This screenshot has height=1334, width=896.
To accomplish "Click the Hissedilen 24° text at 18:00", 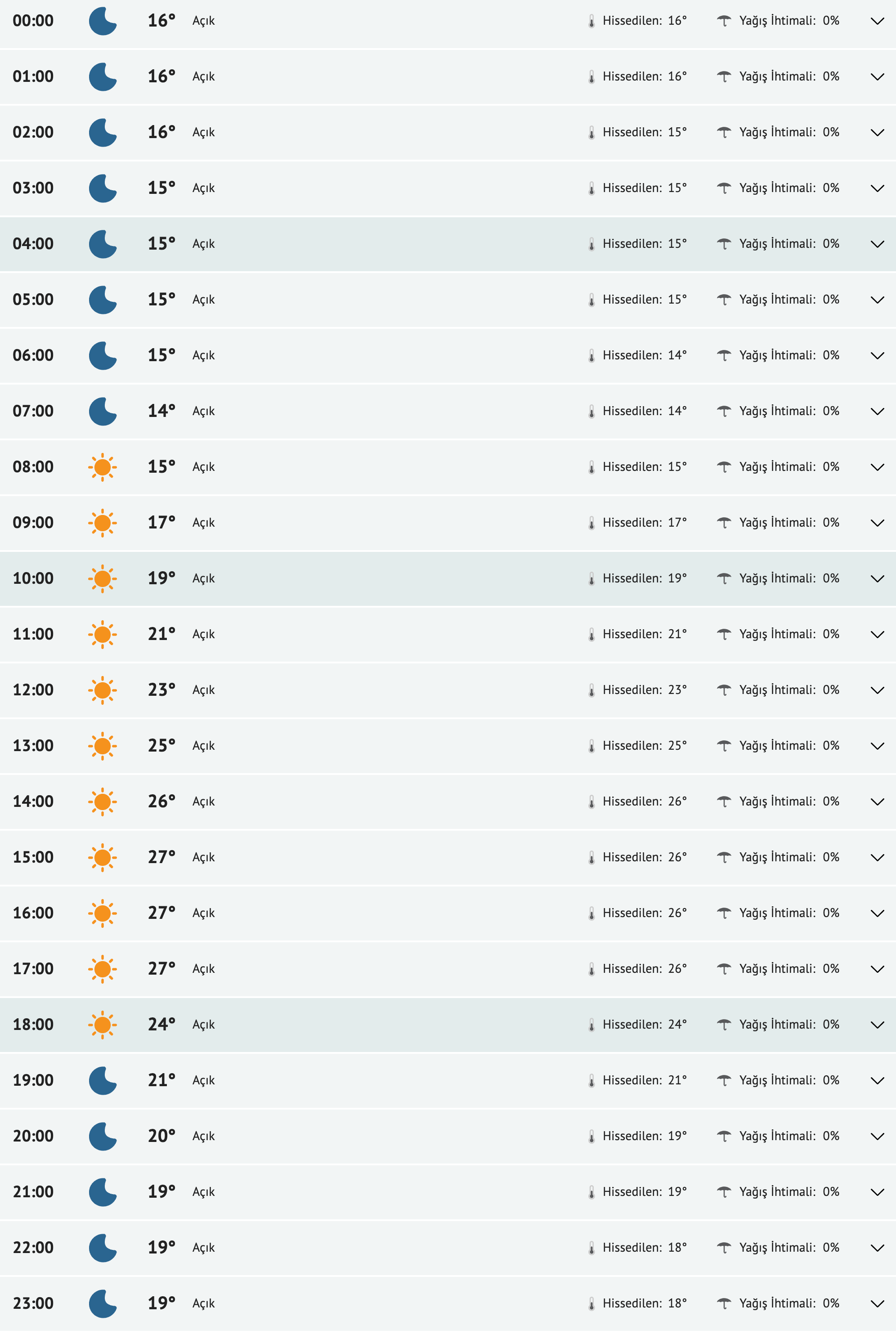I will (x=644, y=1025).
